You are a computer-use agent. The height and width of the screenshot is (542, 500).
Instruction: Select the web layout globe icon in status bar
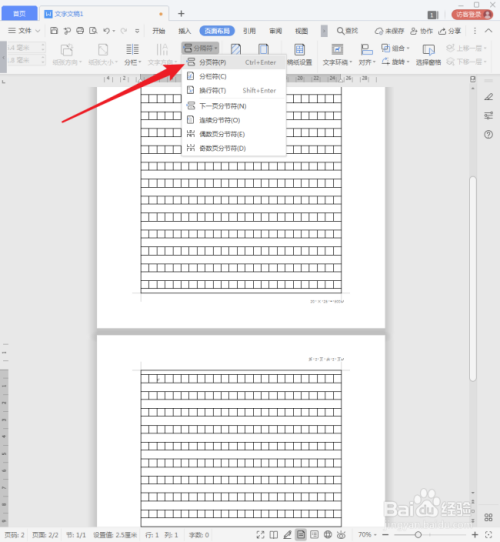coord(328,535)
